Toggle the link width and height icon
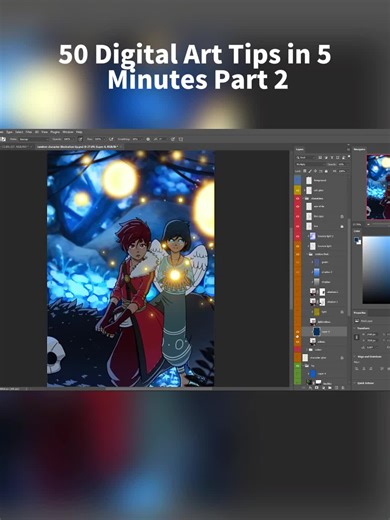Screen dimensions: 390x520 point(356,337)
